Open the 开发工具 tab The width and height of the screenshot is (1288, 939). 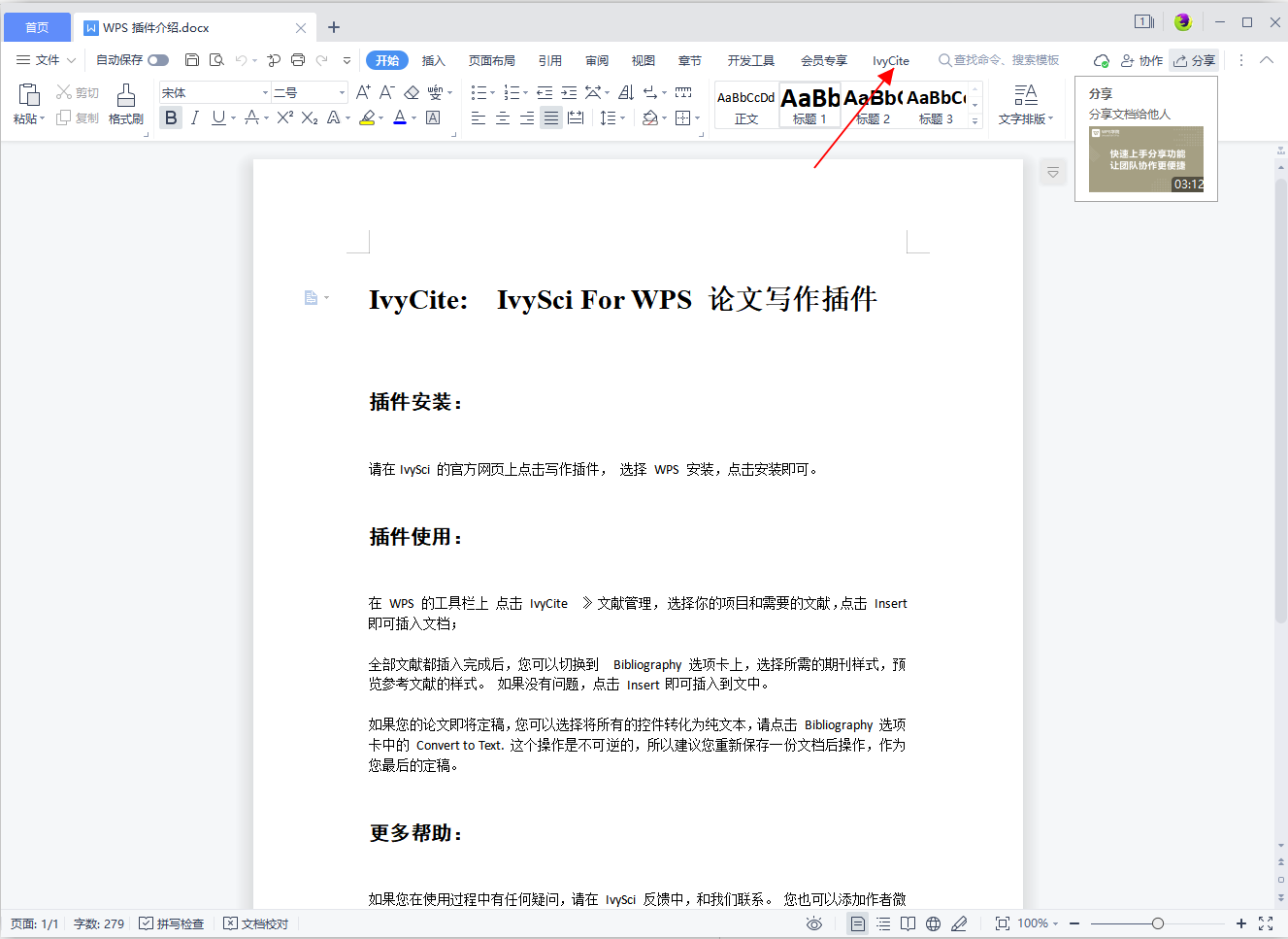tap(751, 60)
